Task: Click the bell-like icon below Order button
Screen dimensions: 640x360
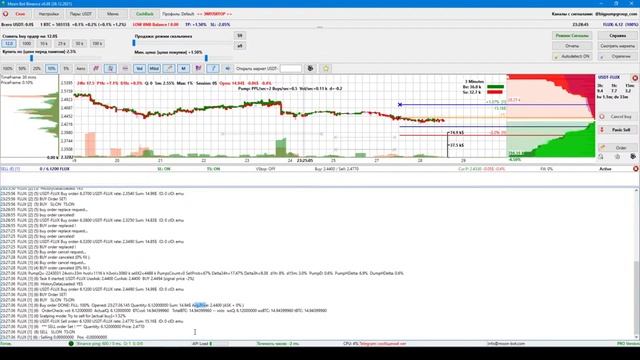Action: pyautogui.click(x=601, y=157)
